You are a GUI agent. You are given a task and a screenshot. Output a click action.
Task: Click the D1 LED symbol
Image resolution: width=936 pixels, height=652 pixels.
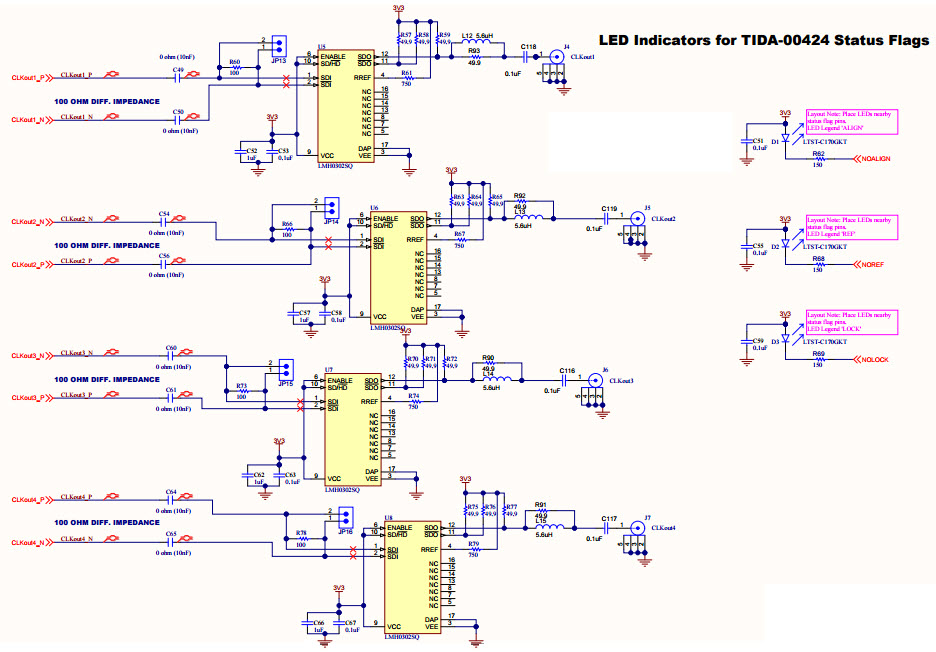tap(787, 142)
